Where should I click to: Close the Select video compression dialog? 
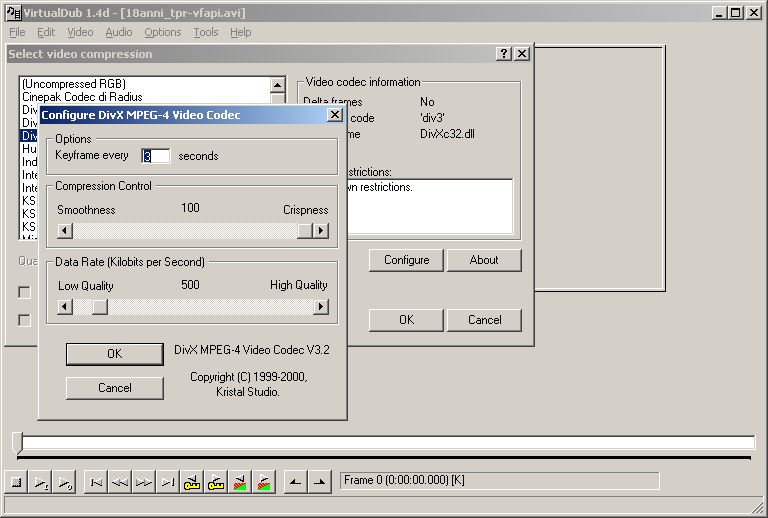522,53
